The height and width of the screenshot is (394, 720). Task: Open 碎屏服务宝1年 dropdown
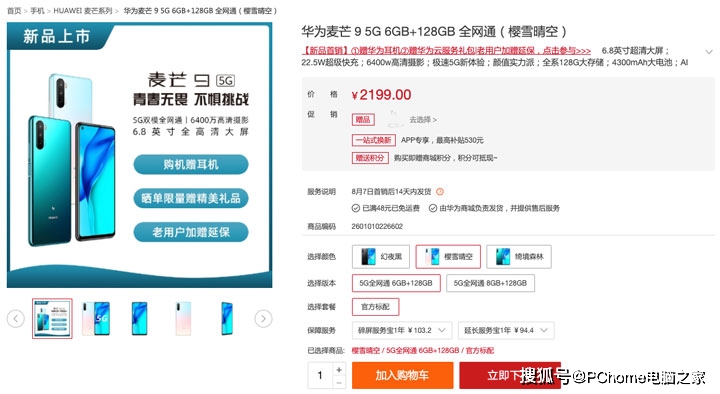[402, 331]
